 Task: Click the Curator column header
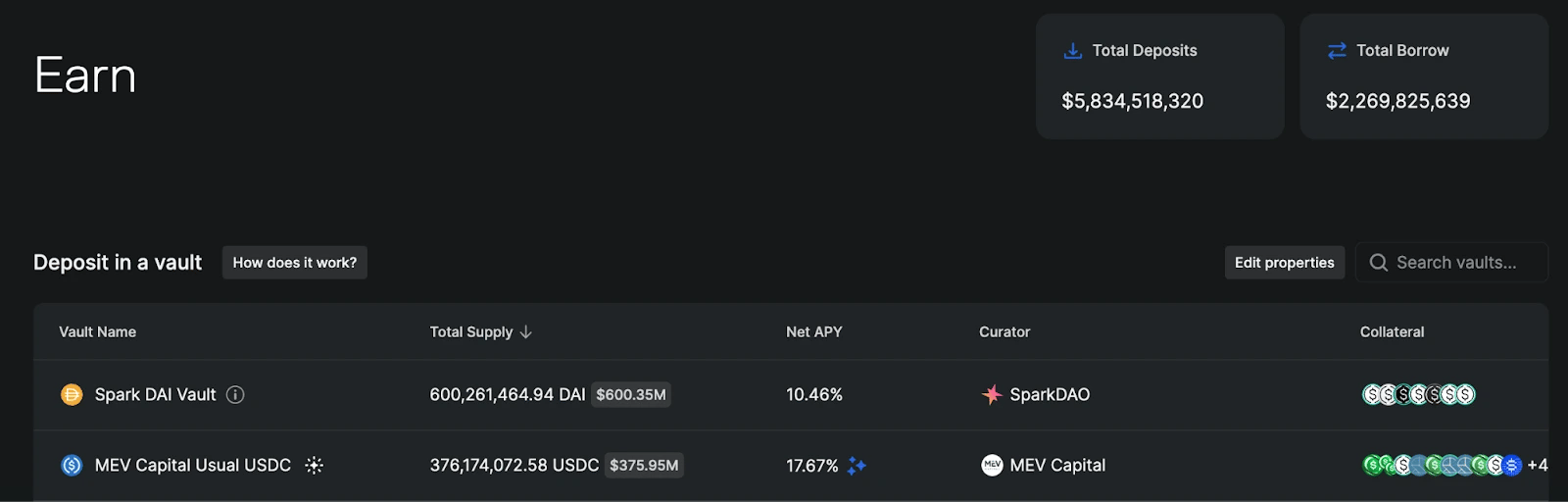[x=1004, y=332]
